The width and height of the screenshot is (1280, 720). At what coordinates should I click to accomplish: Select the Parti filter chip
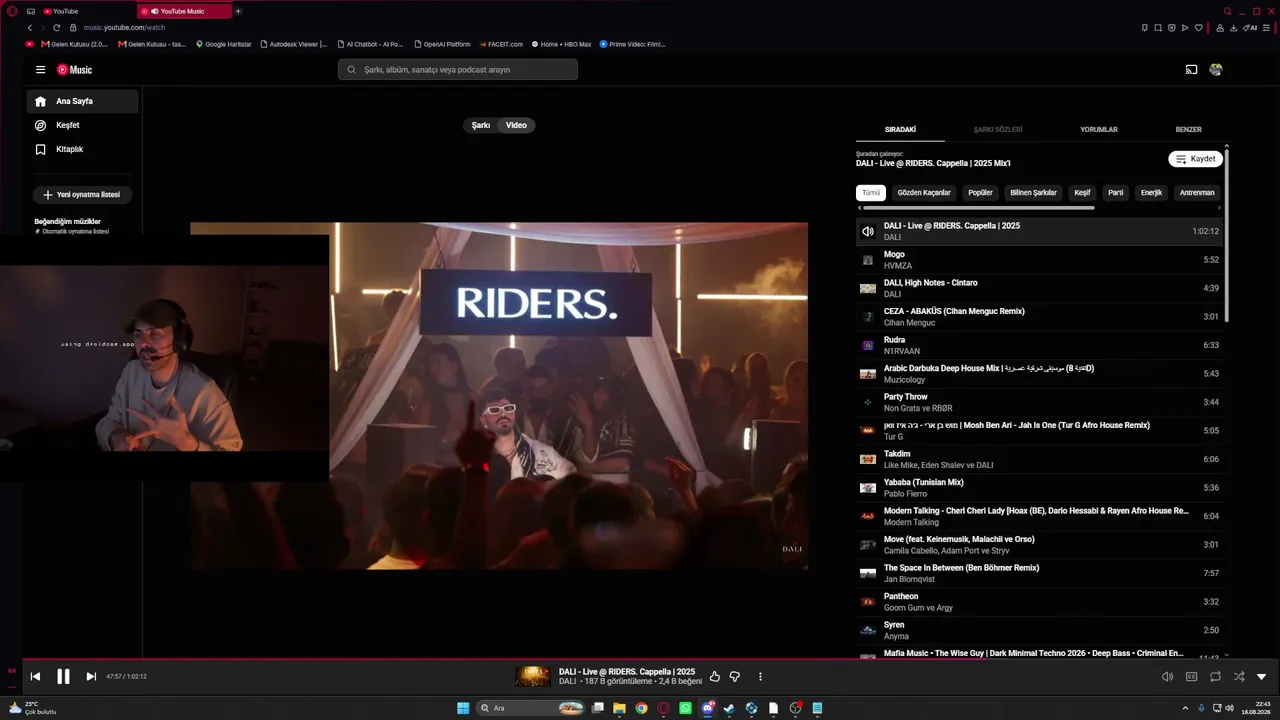click(1116, 193)
